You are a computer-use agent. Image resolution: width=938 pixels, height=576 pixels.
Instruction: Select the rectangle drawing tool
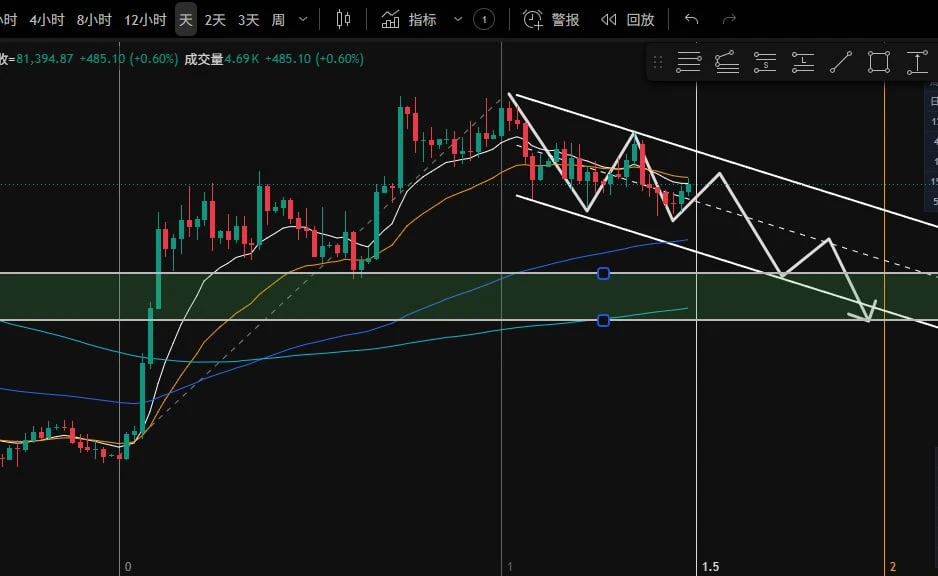pos(879,62)
